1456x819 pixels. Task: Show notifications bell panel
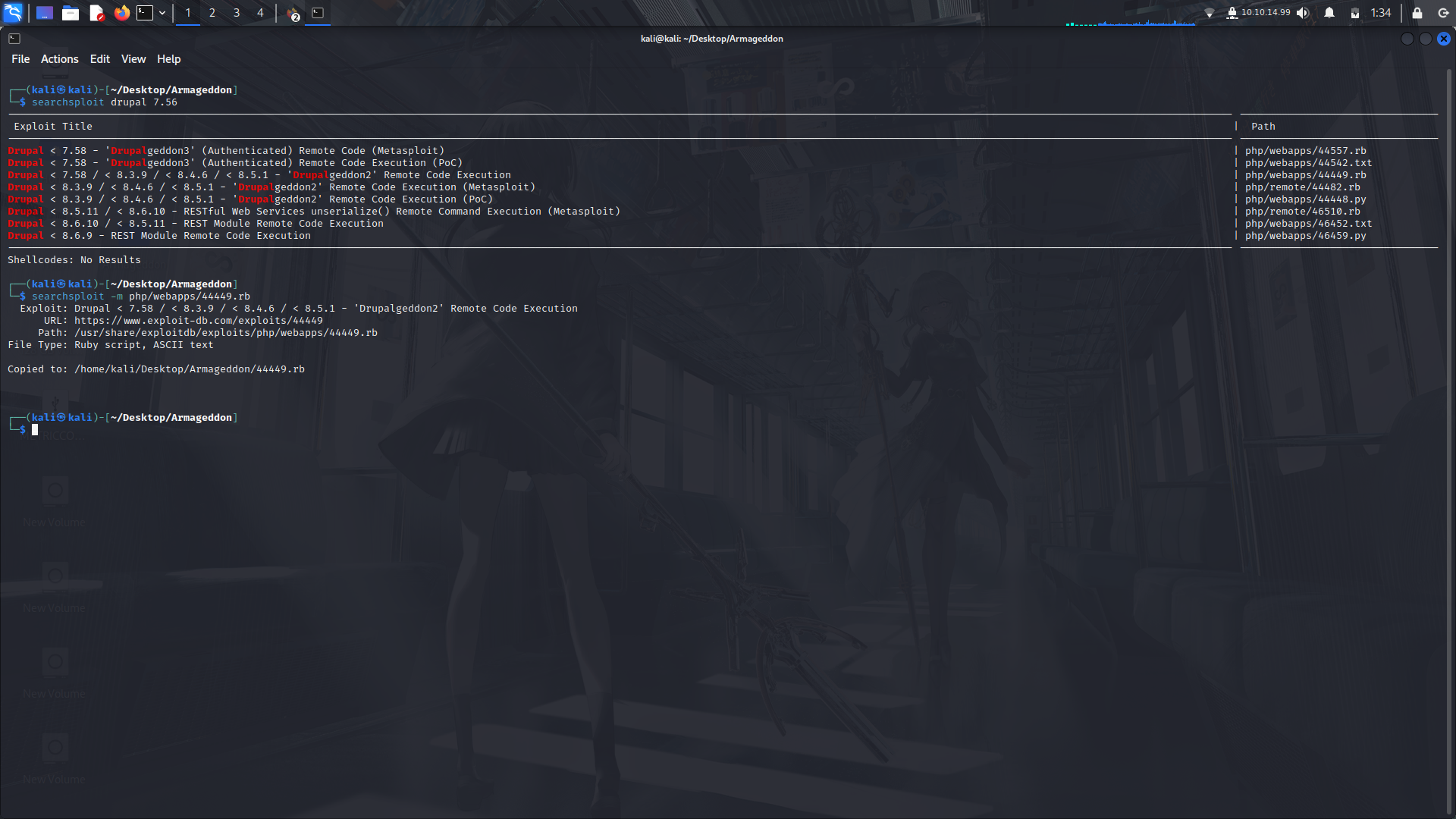coord(1329,13)
